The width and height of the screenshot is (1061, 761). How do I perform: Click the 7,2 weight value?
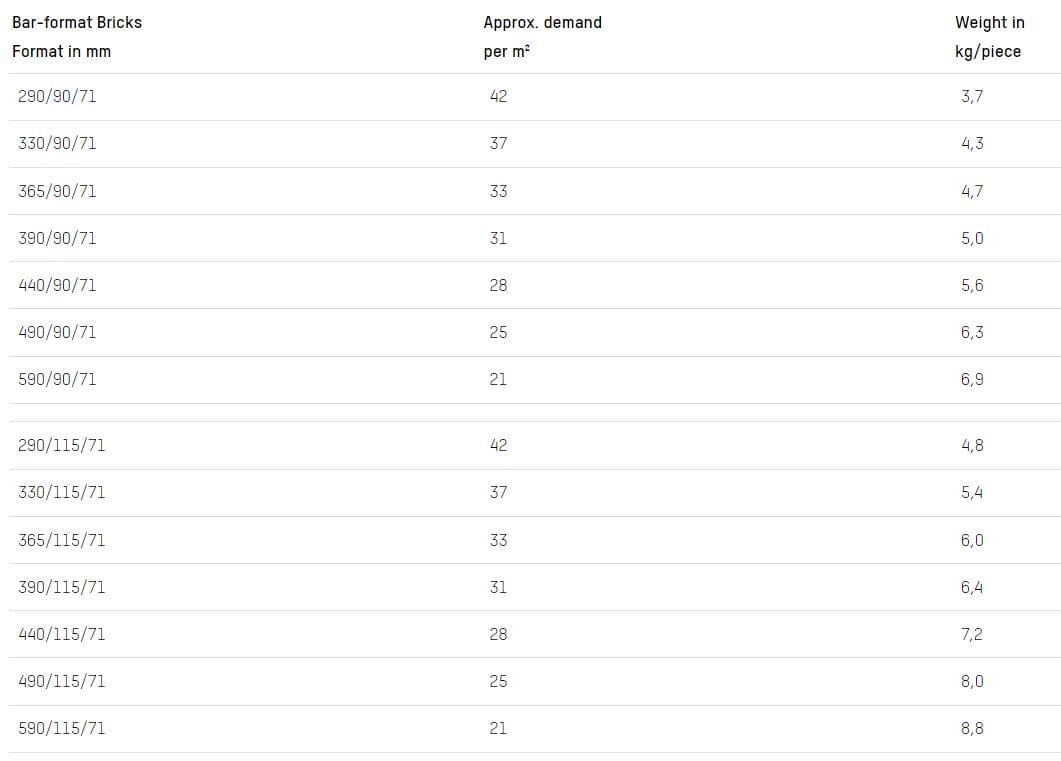tap(972, 634)
